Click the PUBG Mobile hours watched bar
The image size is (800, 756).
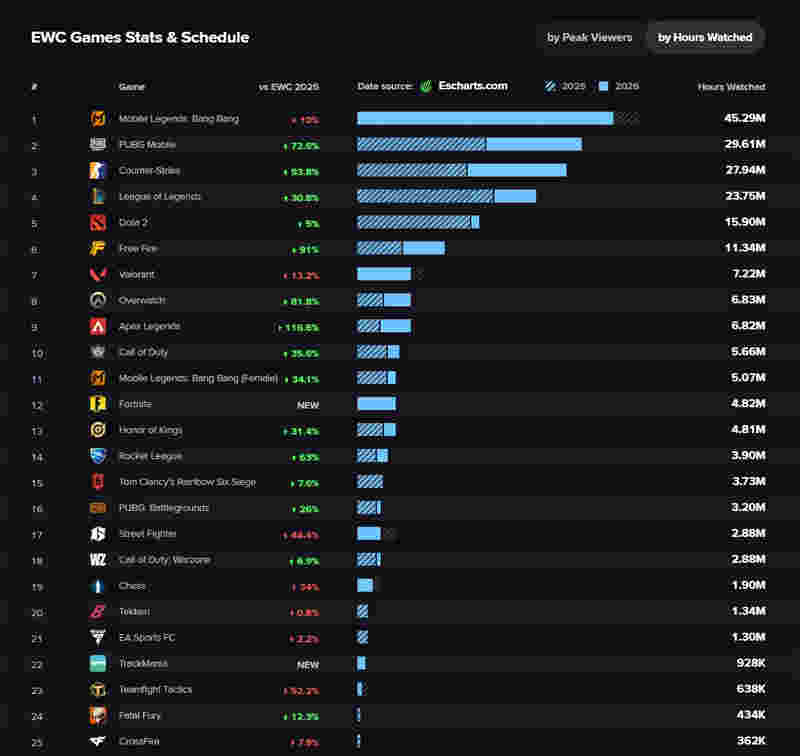pos(469,144)
